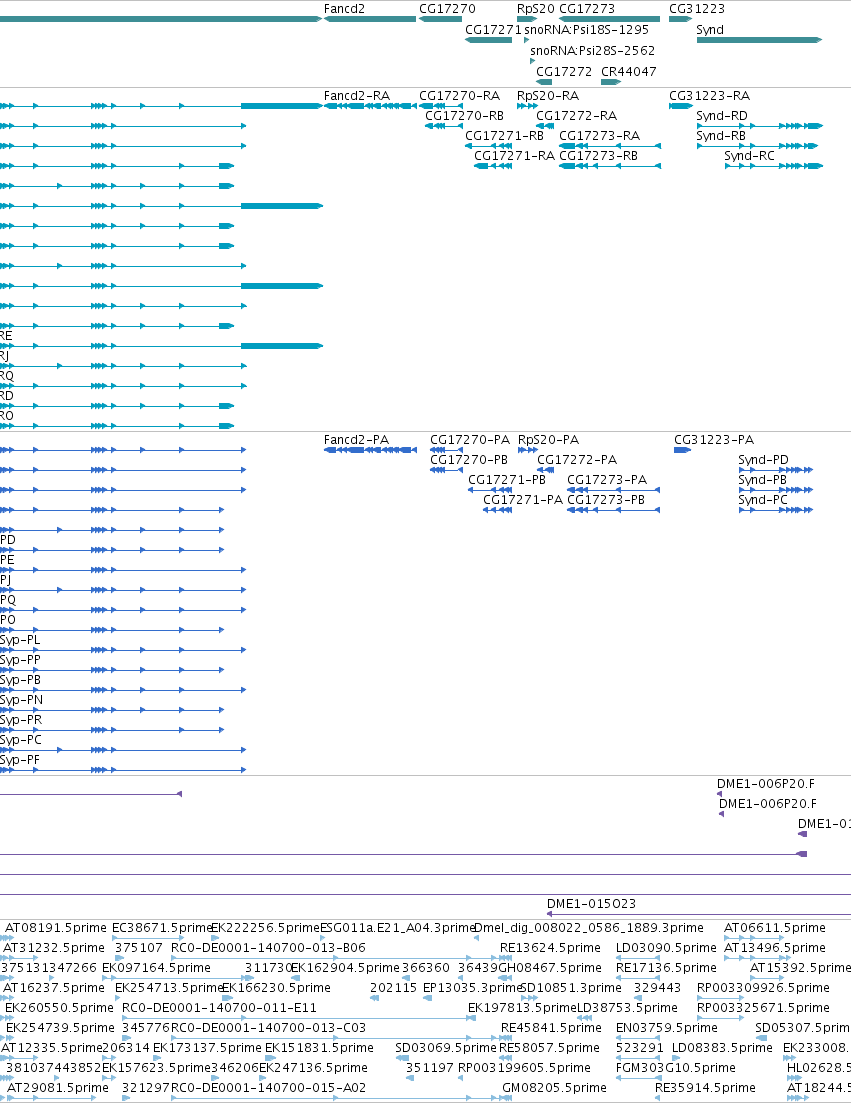The width and height of the screenshot is (851, 1103).
Task: Click the CG17271-RA transcript label
Action: 514,155
